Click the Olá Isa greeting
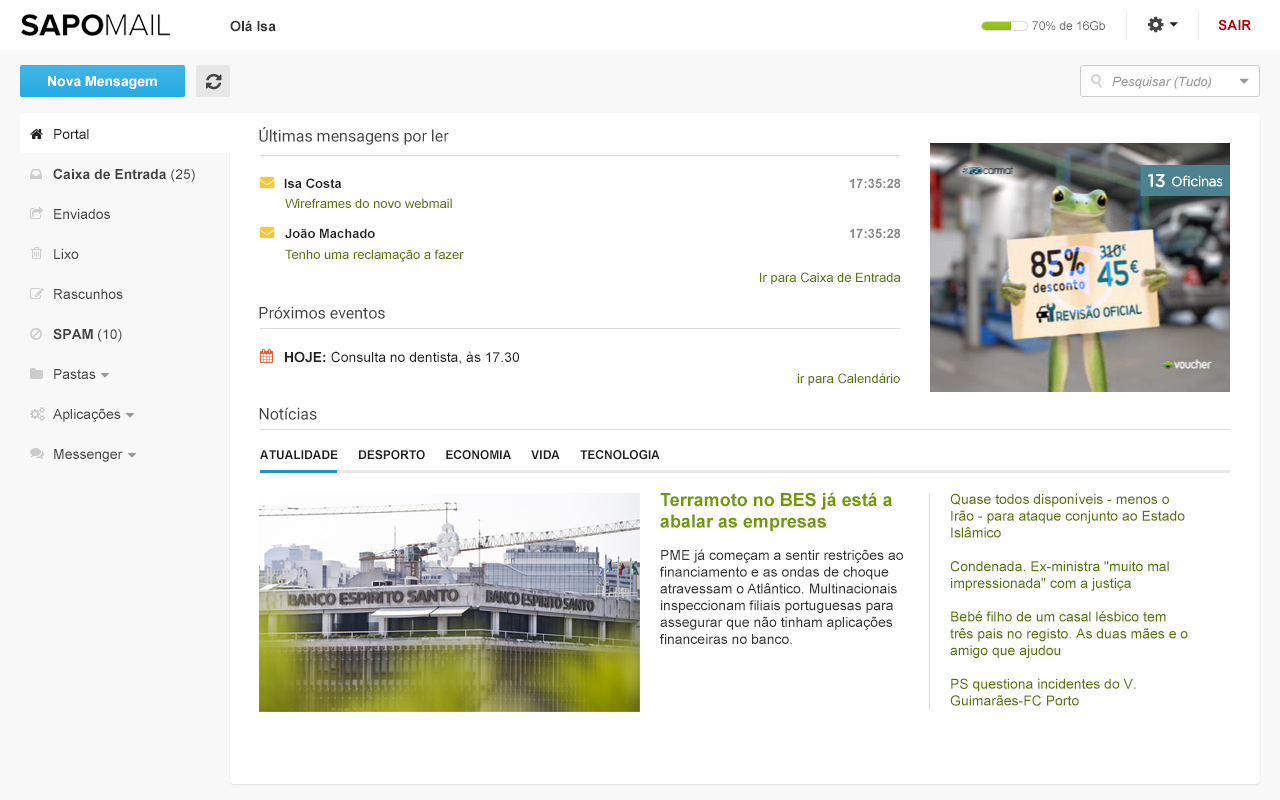Viewport: 1280px width, 800px height. pyautogui.click(x=253, y=26)
